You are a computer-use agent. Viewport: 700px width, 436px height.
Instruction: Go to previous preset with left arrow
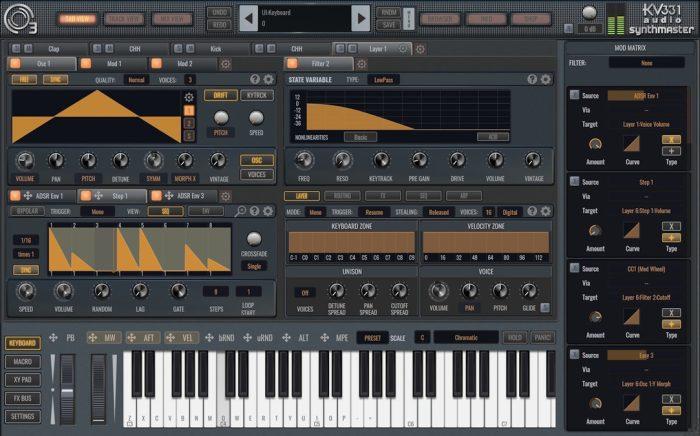(x=249, y=19)
